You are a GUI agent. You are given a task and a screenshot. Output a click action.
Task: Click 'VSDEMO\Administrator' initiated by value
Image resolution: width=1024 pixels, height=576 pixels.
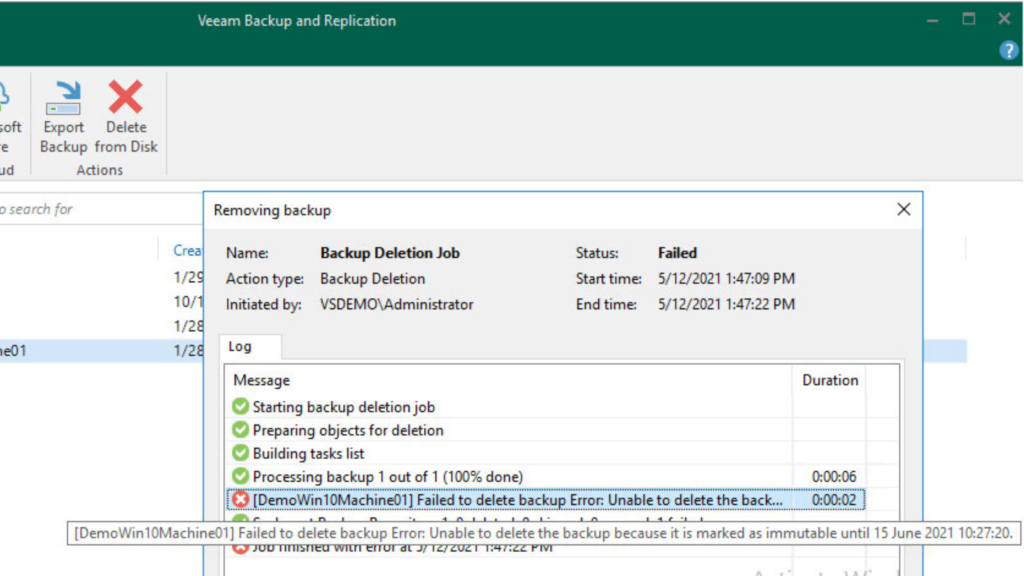click(396, 304)
